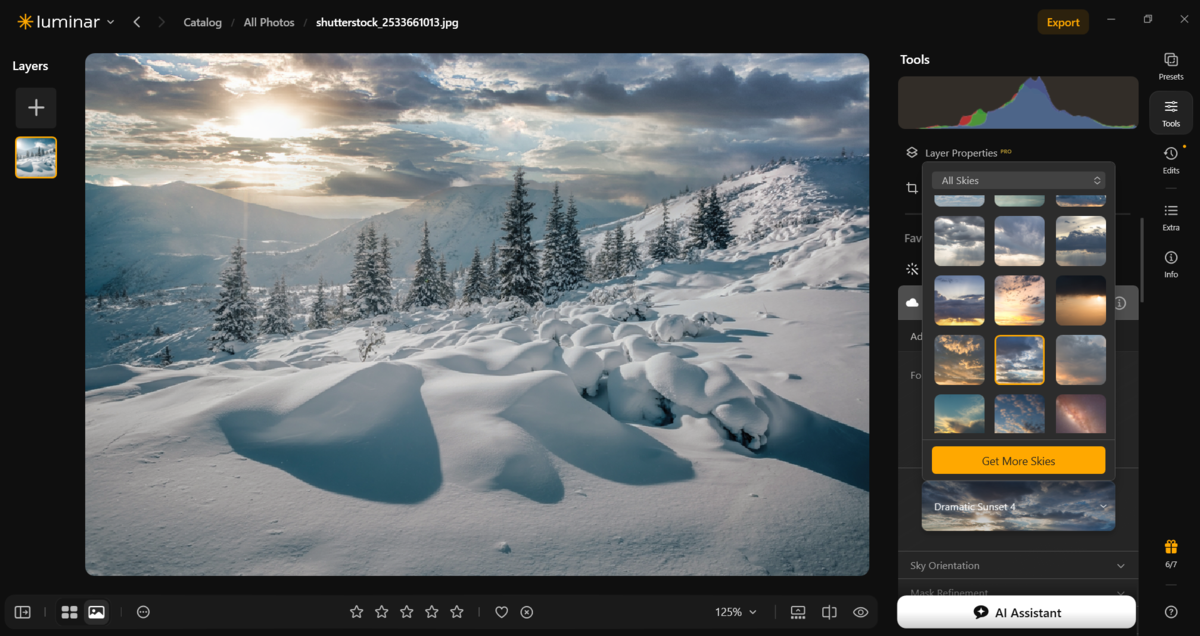Click the shutterstock_2533661013.jpg file name
This screenshot has height=636, width=1200.
(x=387, y=22)
